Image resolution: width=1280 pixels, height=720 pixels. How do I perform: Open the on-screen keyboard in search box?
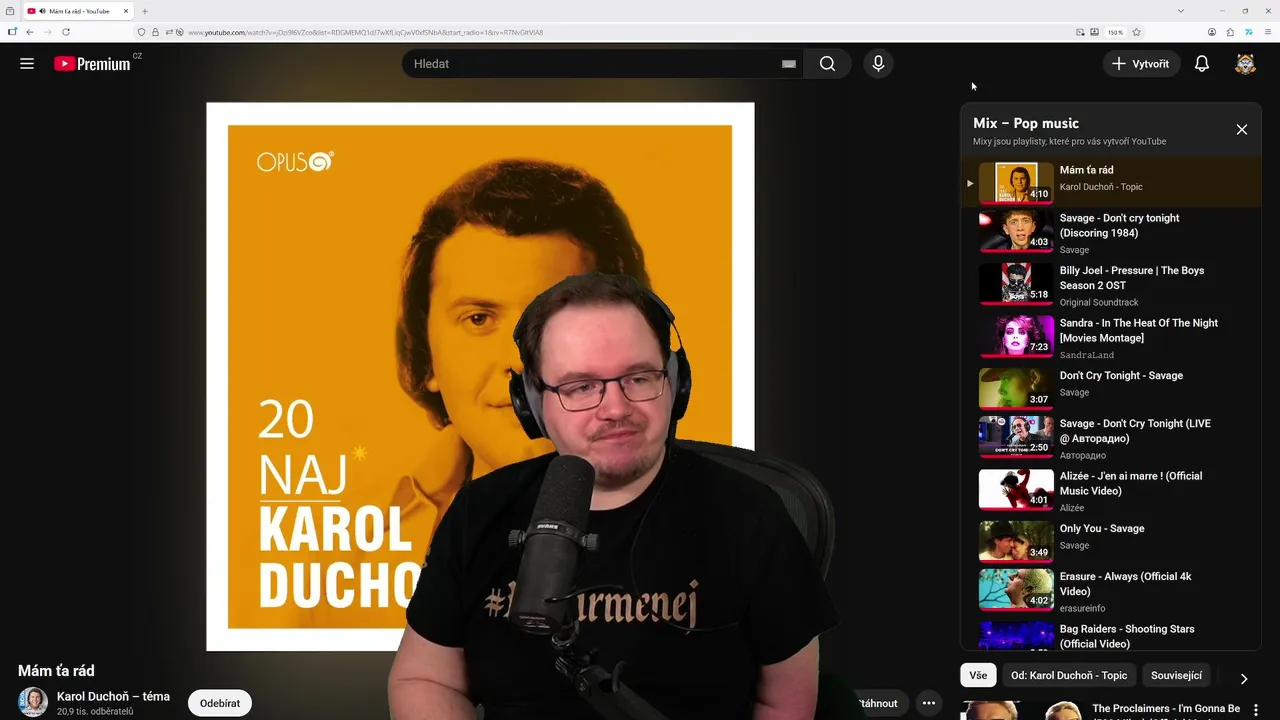click(789, 64)
